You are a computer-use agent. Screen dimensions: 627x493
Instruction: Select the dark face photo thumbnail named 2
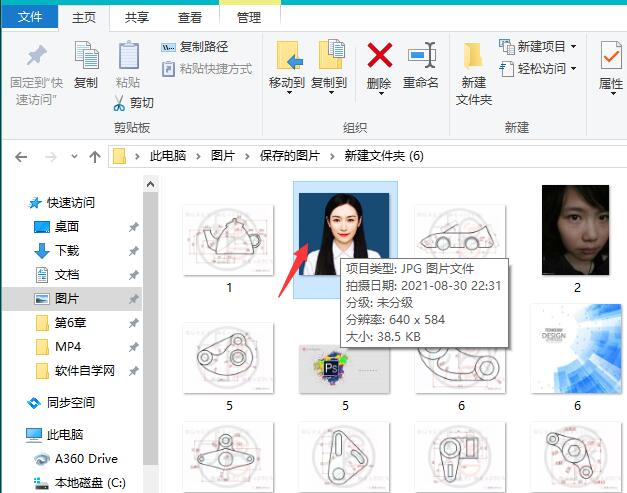pyautogui.click(x=575, y=230)
